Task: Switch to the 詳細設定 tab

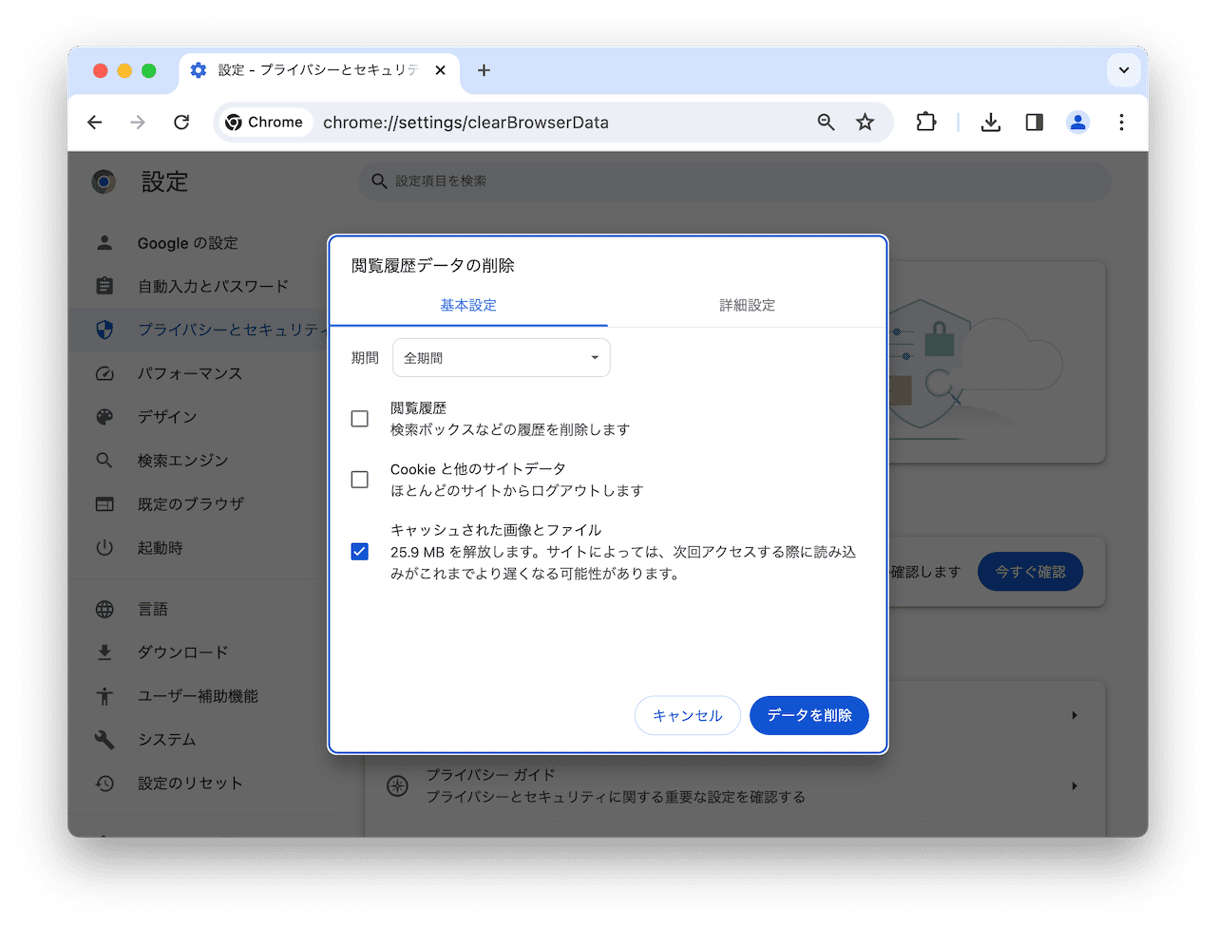Action: 747,306
